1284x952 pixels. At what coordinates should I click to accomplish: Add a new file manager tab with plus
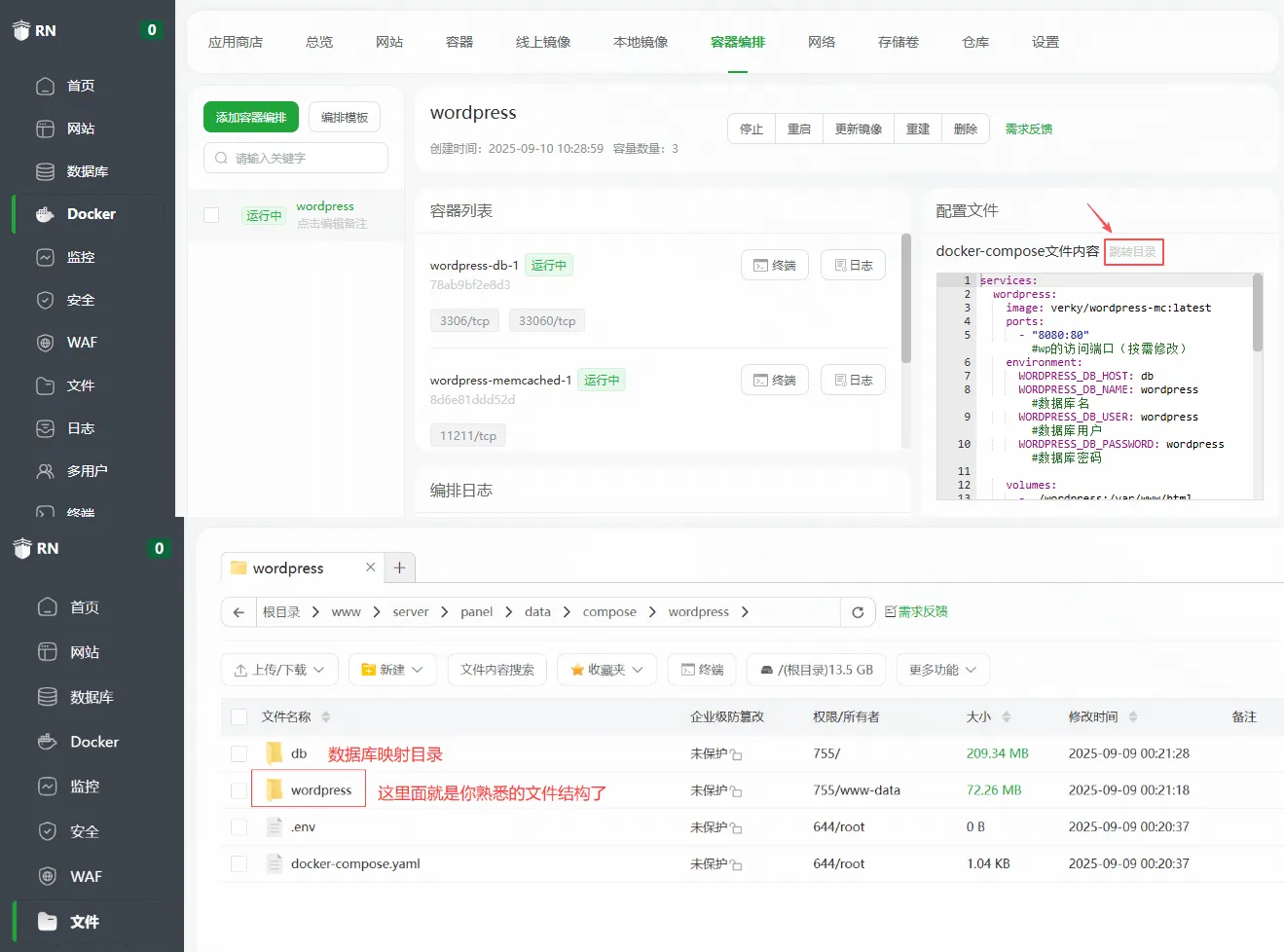(x=399, y=568)
